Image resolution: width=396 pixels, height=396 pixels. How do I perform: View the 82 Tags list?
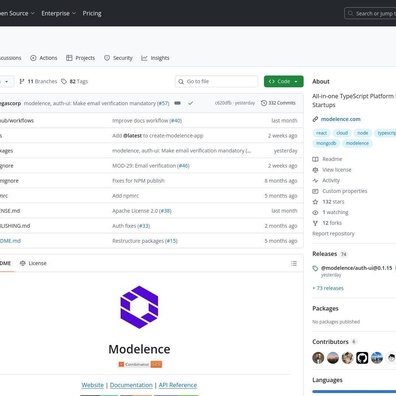[74, 81]
